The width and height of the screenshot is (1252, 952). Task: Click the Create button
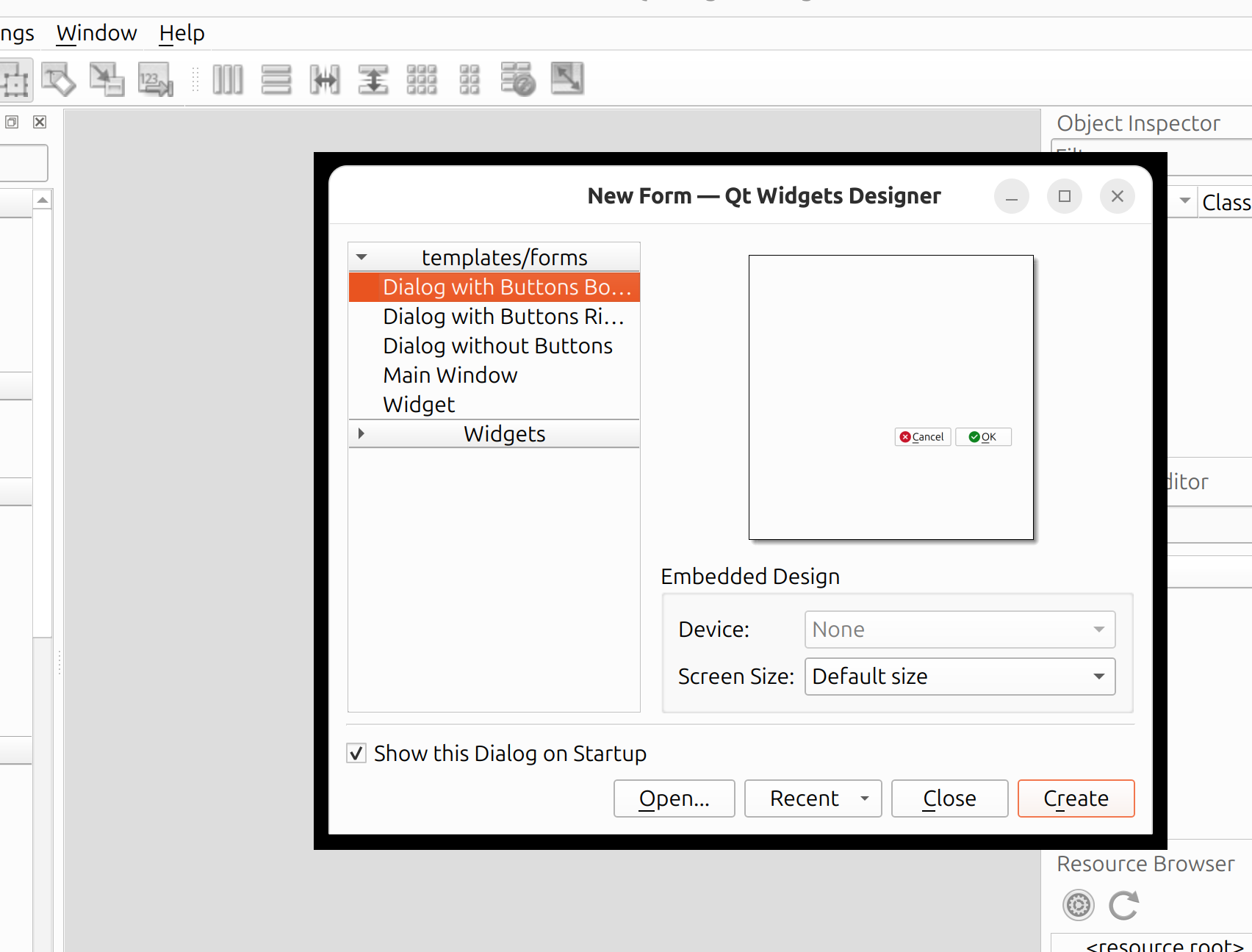click(x=1076, y=798)
